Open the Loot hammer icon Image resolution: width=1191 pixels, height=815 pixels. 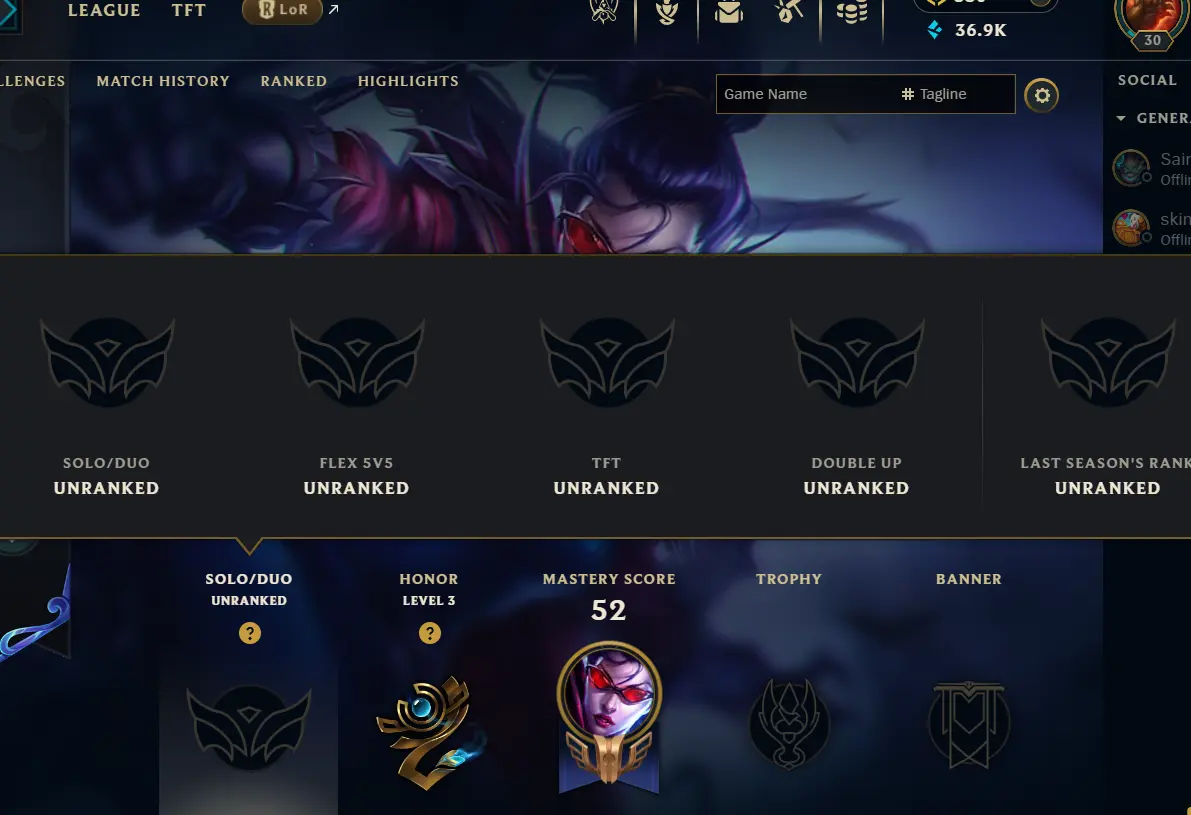(x=789, y=11)
